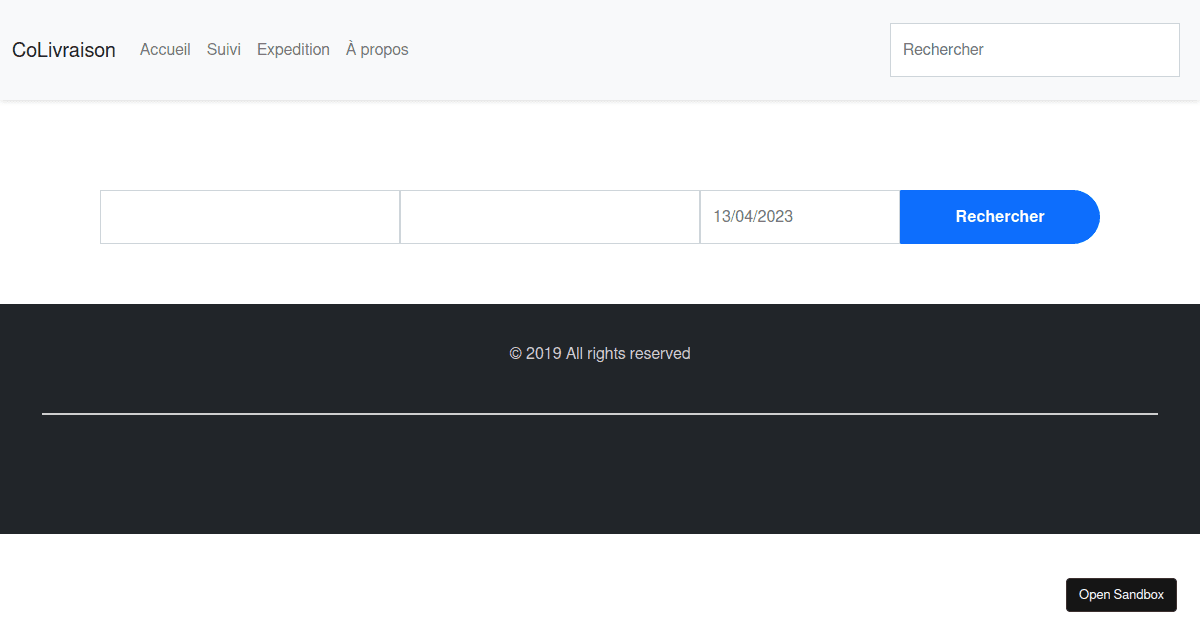The width and height of the screenshot is (1200, 630).
Task: Open the À propos page
Action: pyautogui.click(x=377, y=50)
